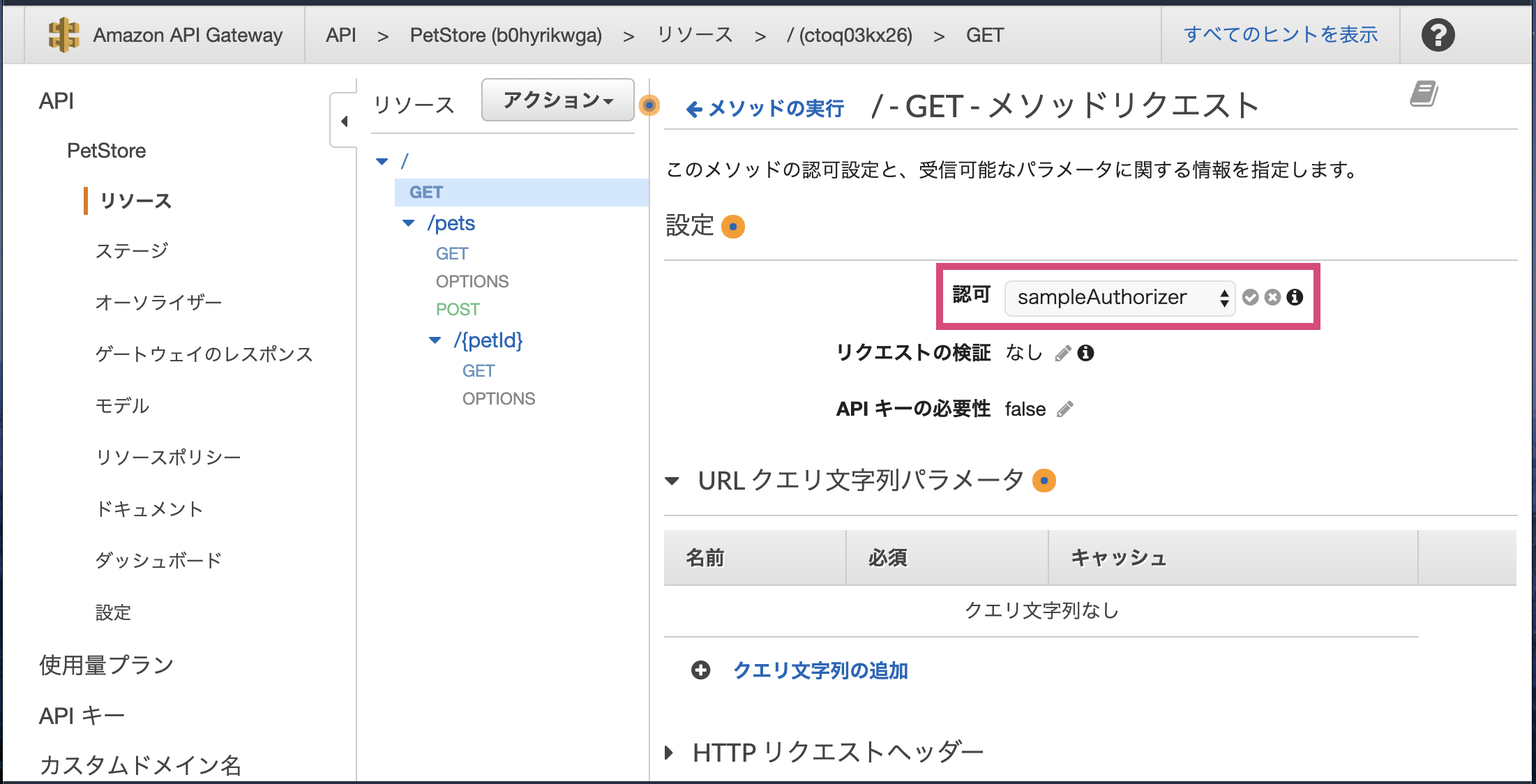Open the documentation book icon
This screenshot has width=1536, height=784.
(1424, 93)
